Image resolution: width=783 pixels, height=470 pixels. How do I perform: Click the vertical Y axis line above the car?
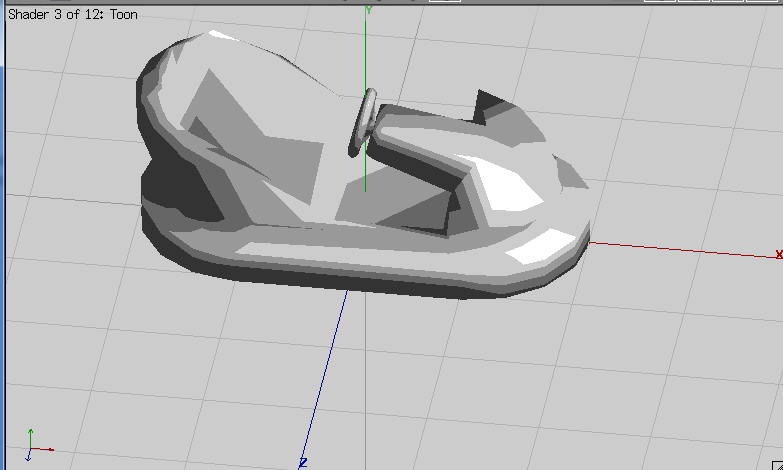[x=366, y=50]
